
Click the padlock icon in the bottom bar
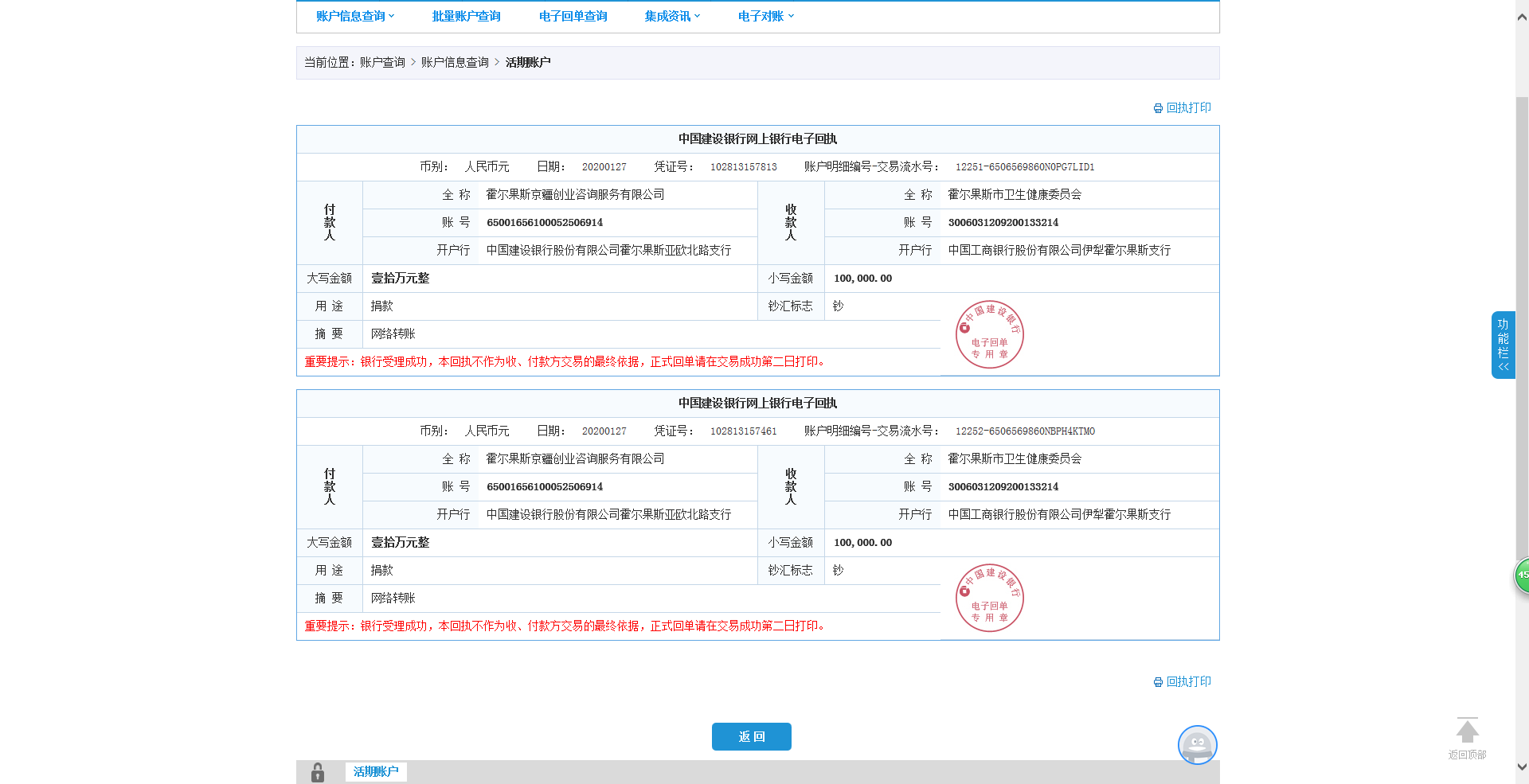[x=318, y=772]
